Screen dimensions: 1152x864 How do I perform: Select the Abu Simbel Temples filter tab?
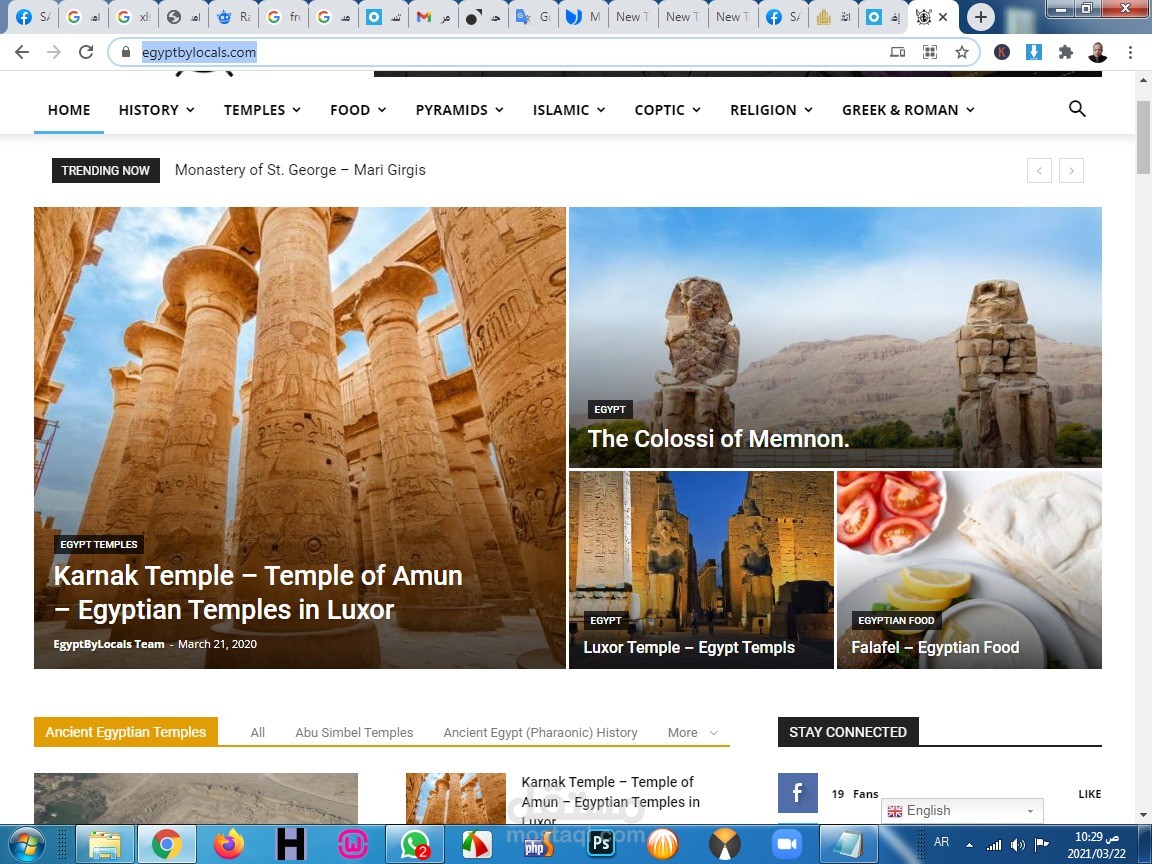[354, 732]
